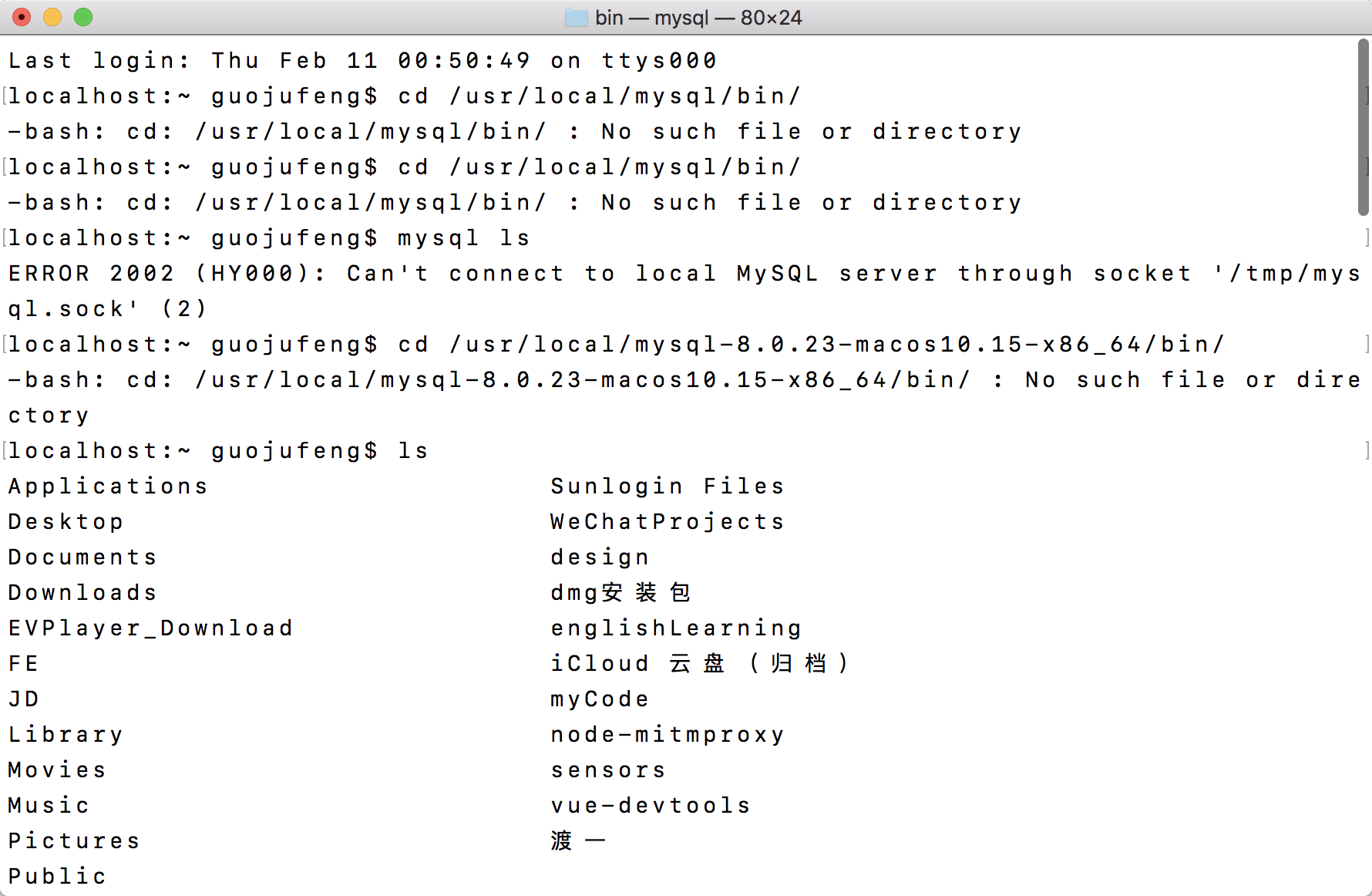Click the mysql ls command line
Image resolution: width=1372 pixels, height=896 pixels.
click(269, 237)
